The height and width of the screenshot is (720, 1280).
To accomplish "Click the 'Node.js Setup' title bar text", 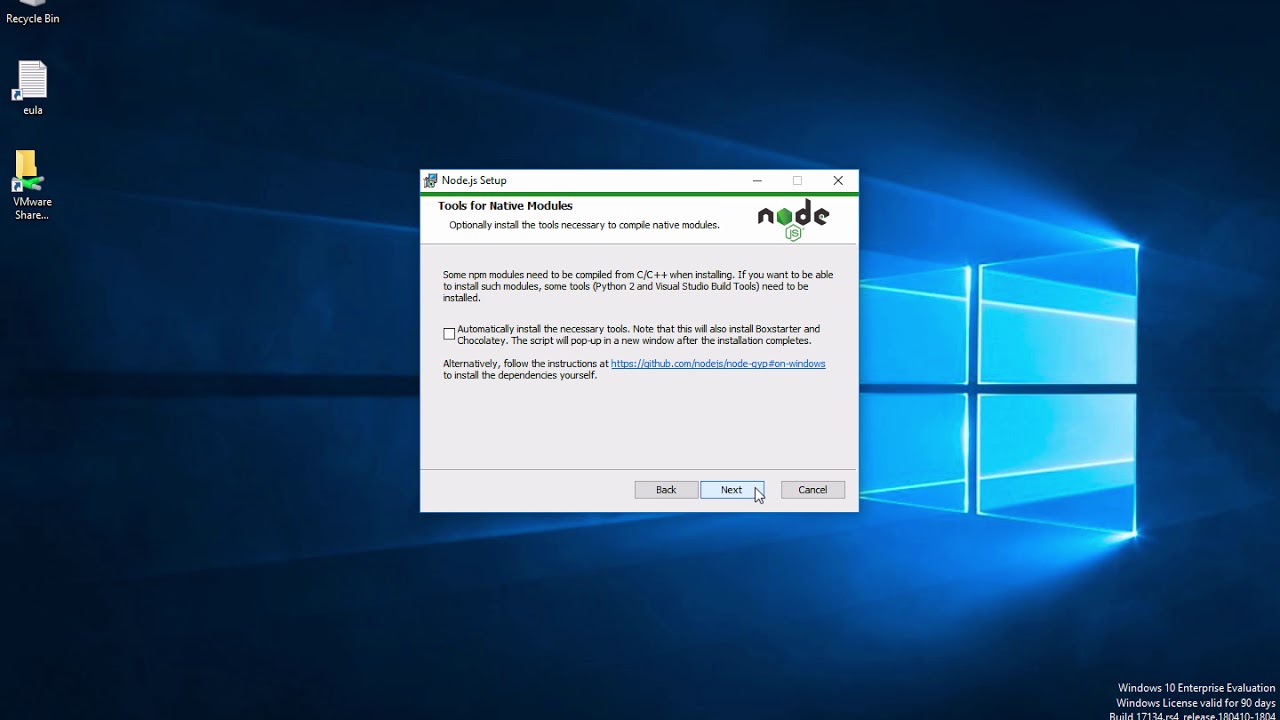I will 474,181.
